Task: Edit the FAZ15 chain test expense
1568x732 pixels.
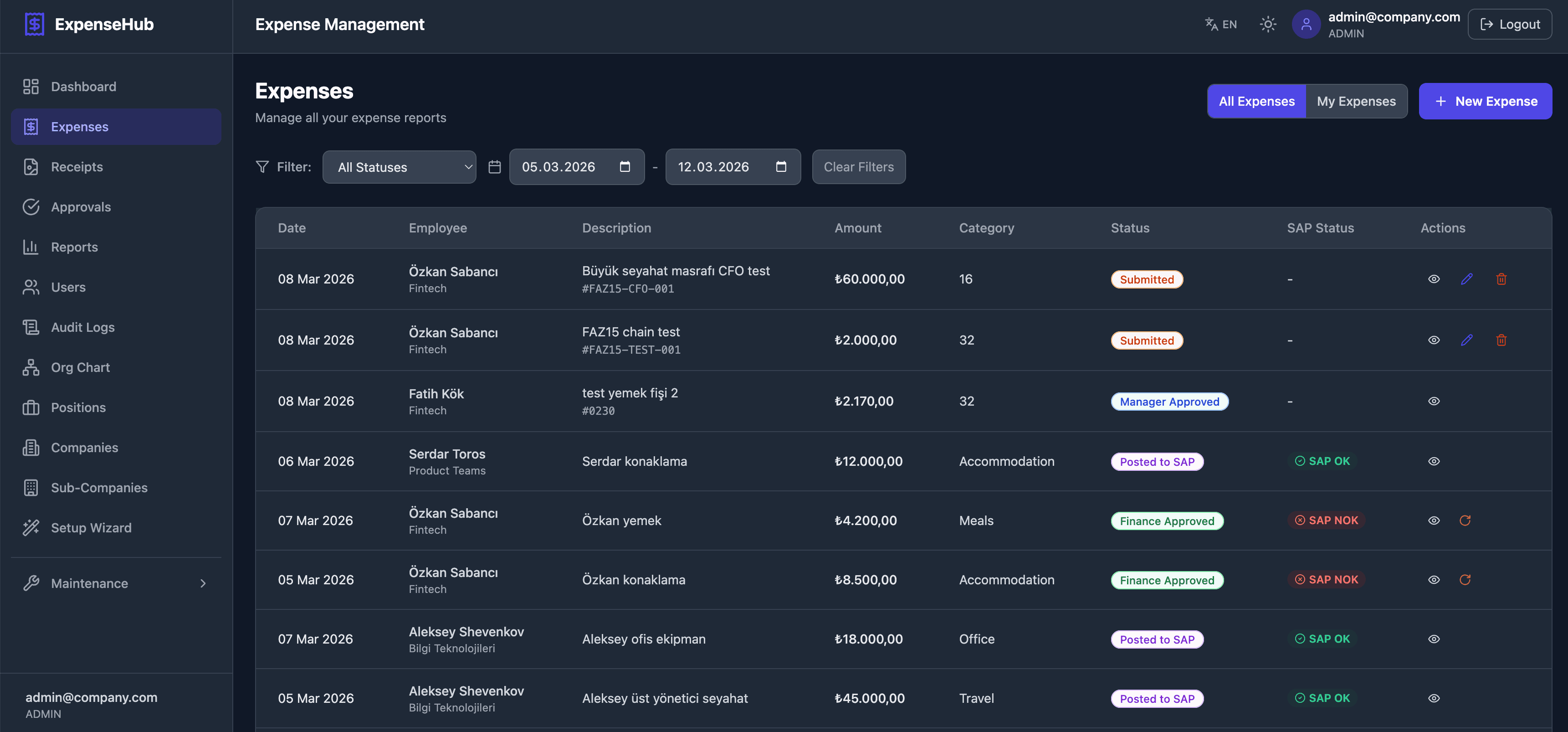Action: point(1467,340)
